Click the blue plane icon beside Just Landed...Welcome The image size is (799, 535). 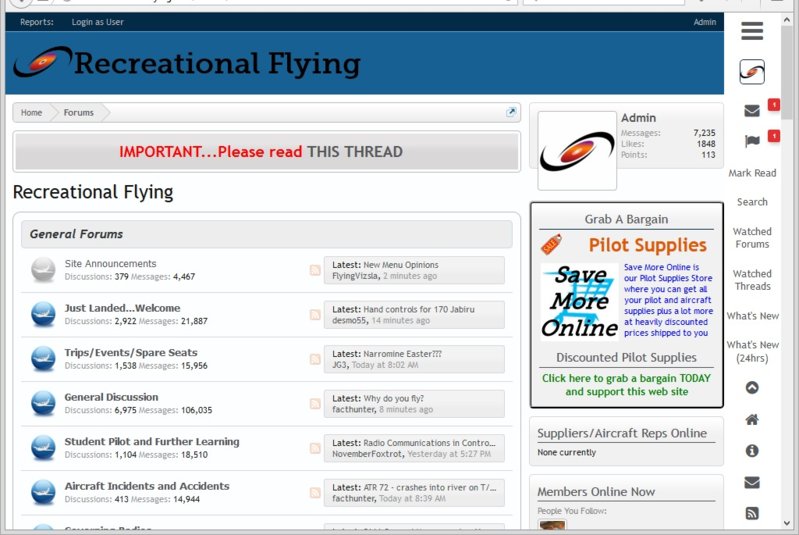click(x=43, y=314)
